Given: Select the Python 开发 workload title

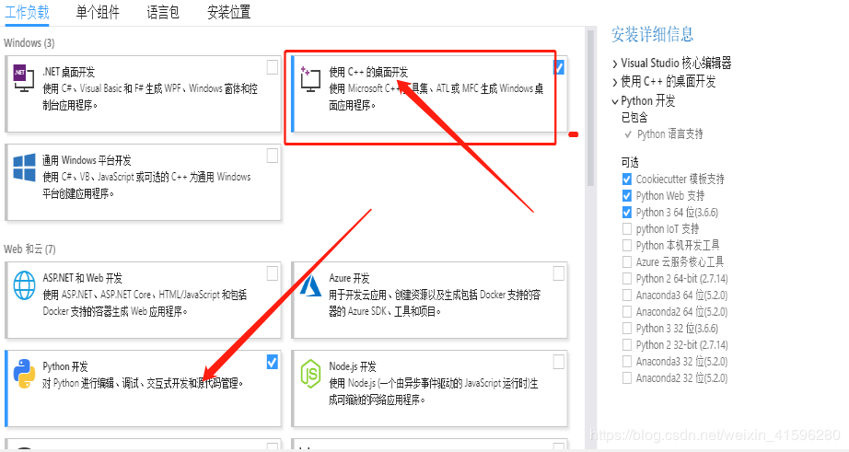Looking at the screenshot, I should coord(65,366).
